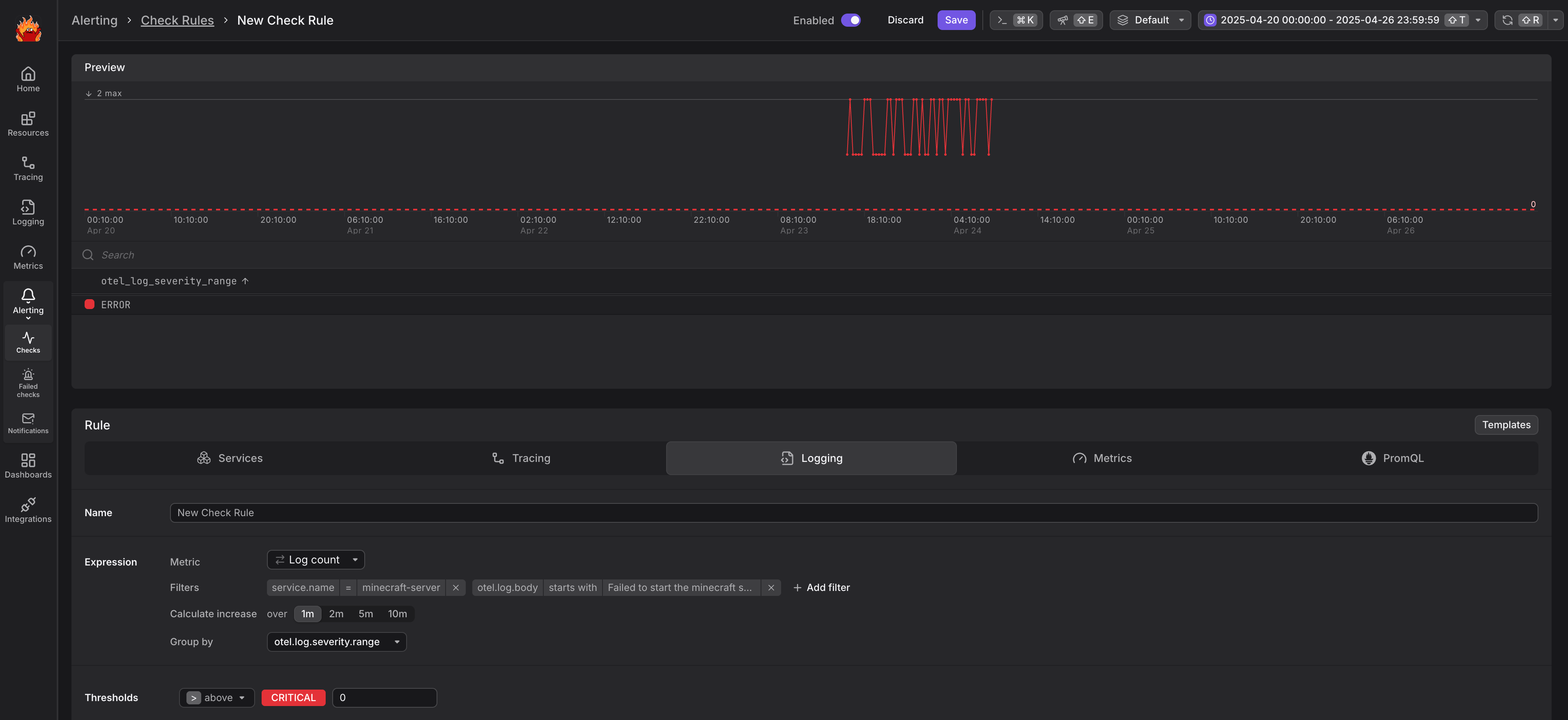The image size is (1568, 720).
Task: Open the Home sidebar icon
Action: [28, 79]
